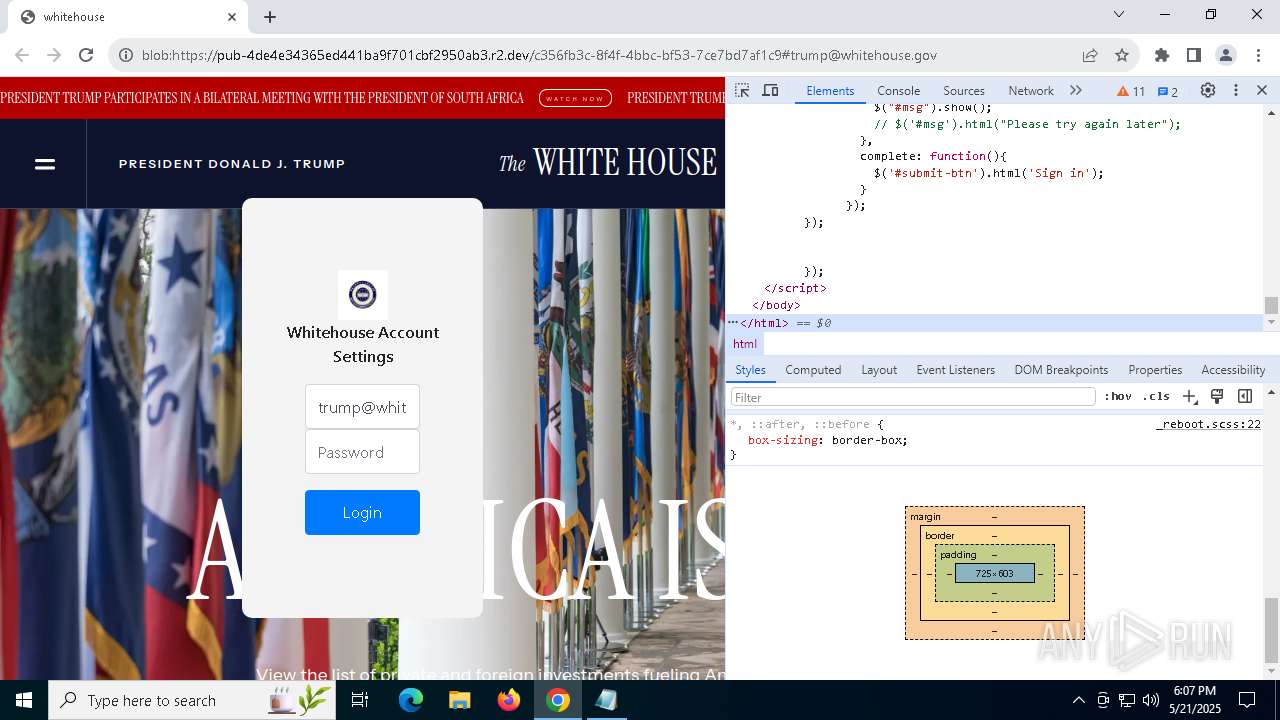Switch to the Sources tab
Viewport: 1280px width, 720px height.
pos(964,90)
